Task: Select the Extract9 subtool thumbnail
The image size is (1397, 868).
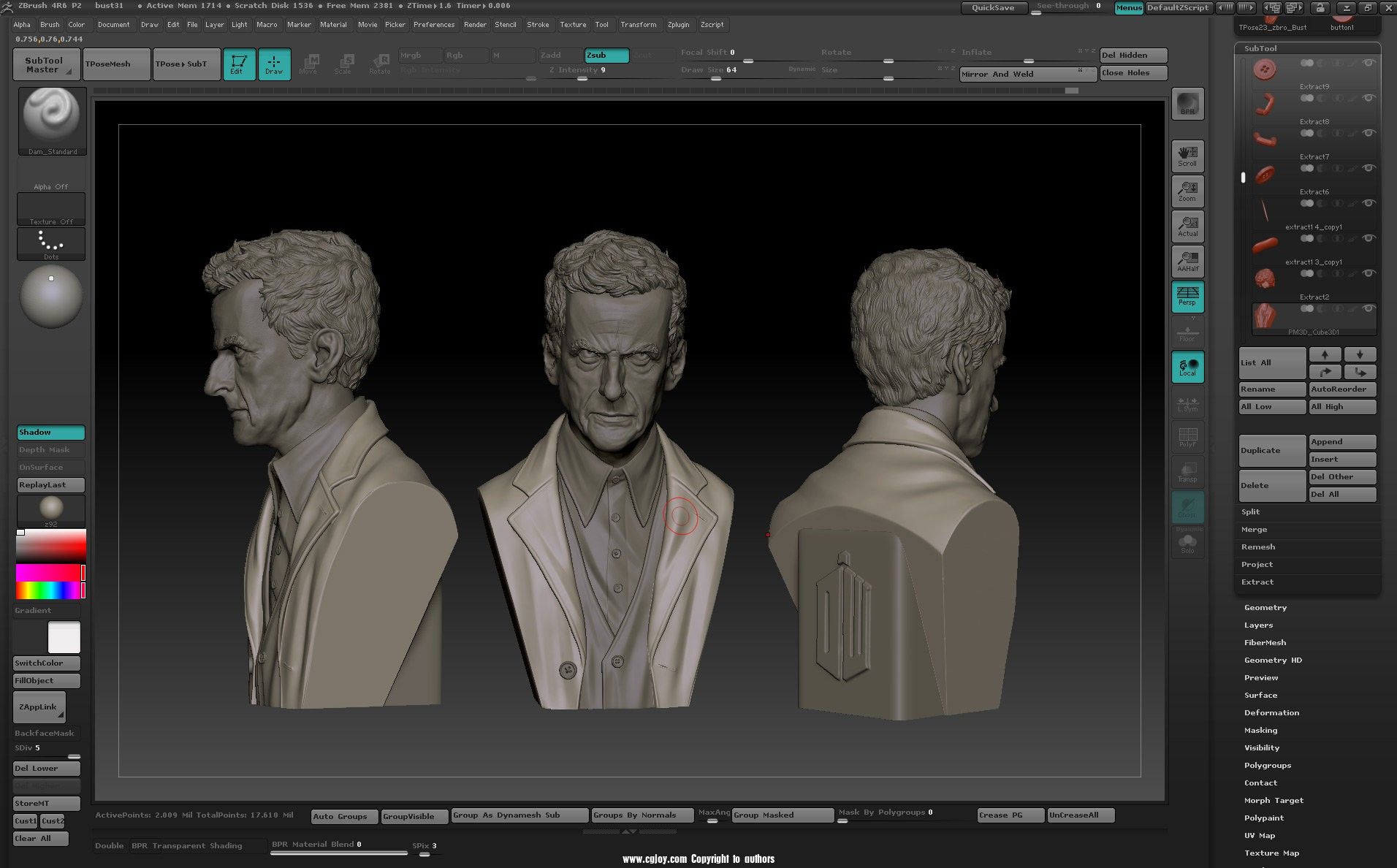Action: coord(1265,70)
